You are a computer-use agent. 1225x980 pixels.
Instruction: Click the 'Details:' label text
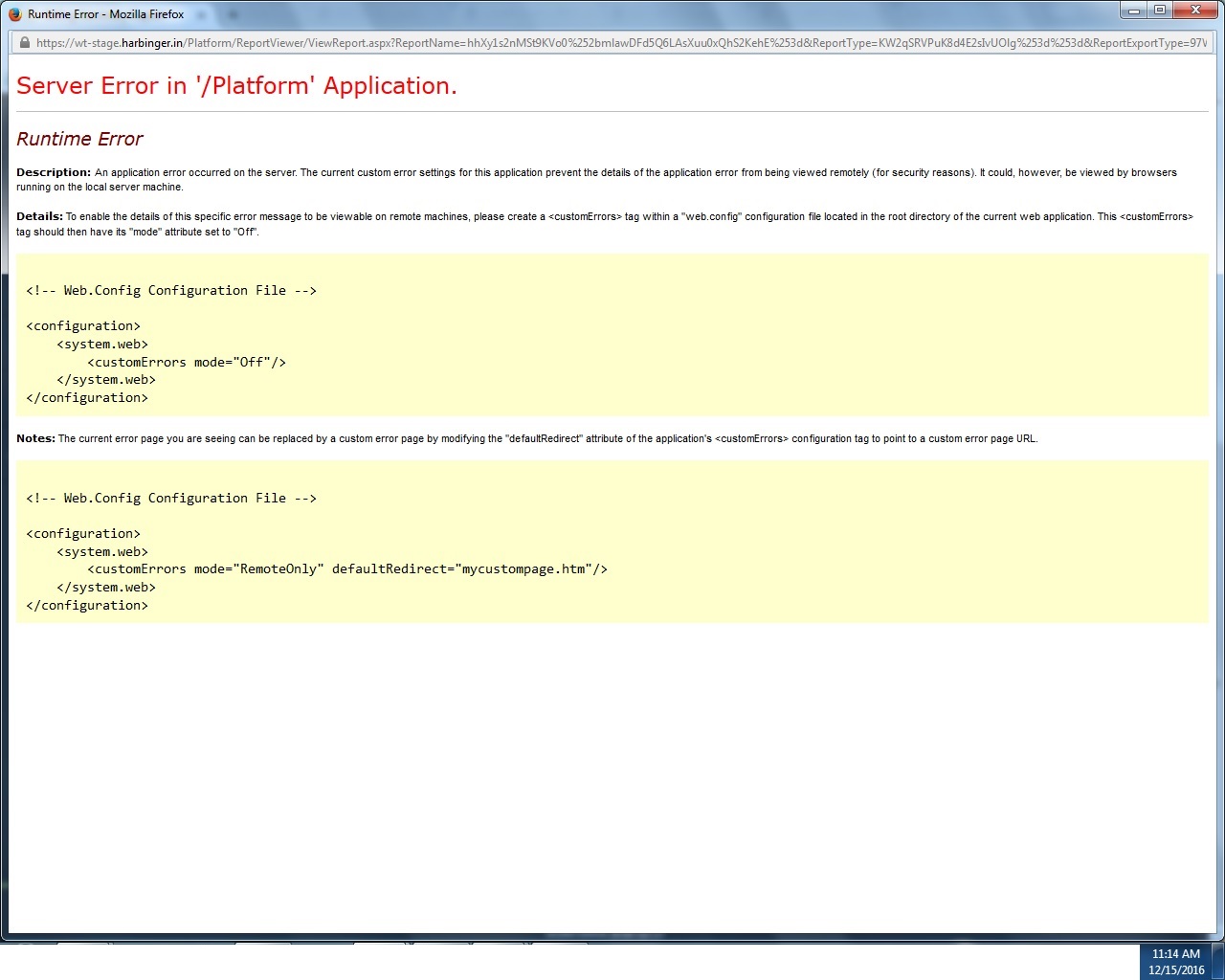tap(39, 216)
